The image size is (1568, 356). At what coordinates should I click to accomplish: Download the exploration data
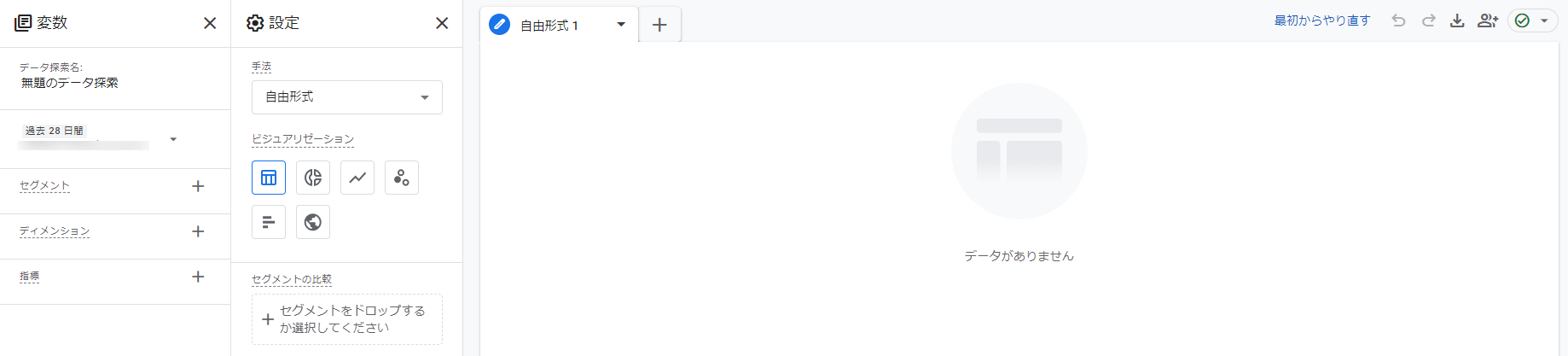[x=1457, y=20]
